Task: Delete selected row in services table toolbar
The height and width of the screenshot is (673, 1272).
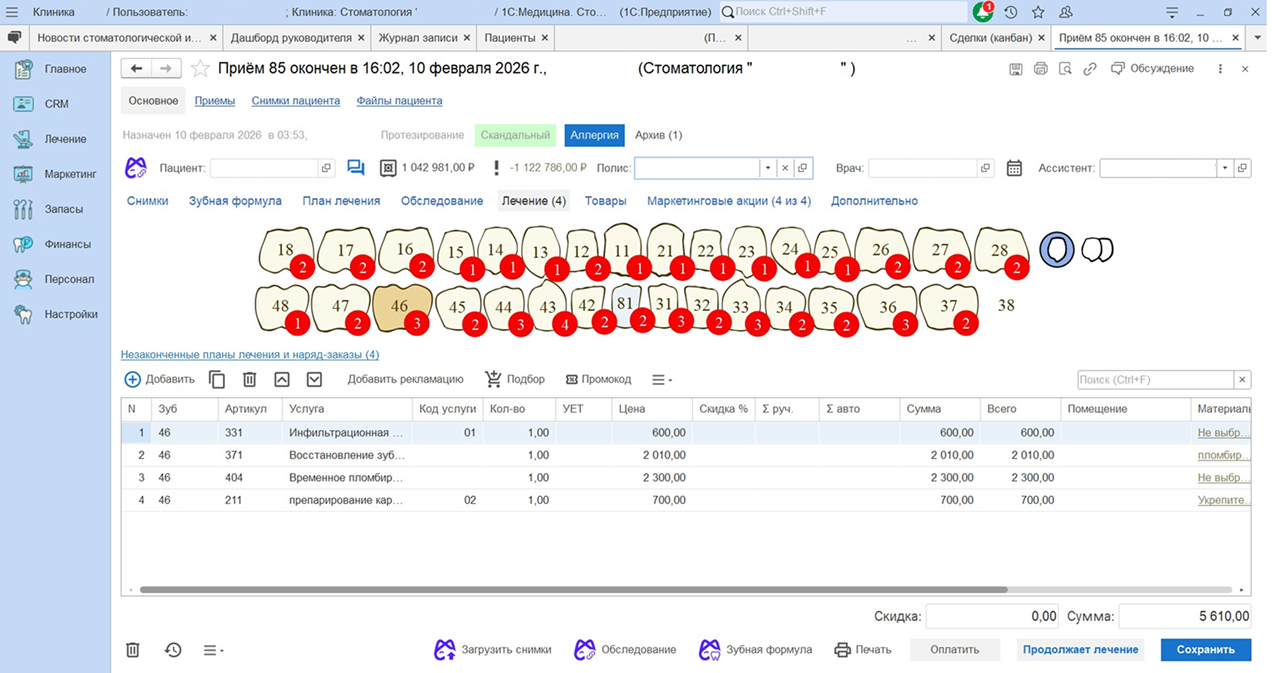Action: 250,380
